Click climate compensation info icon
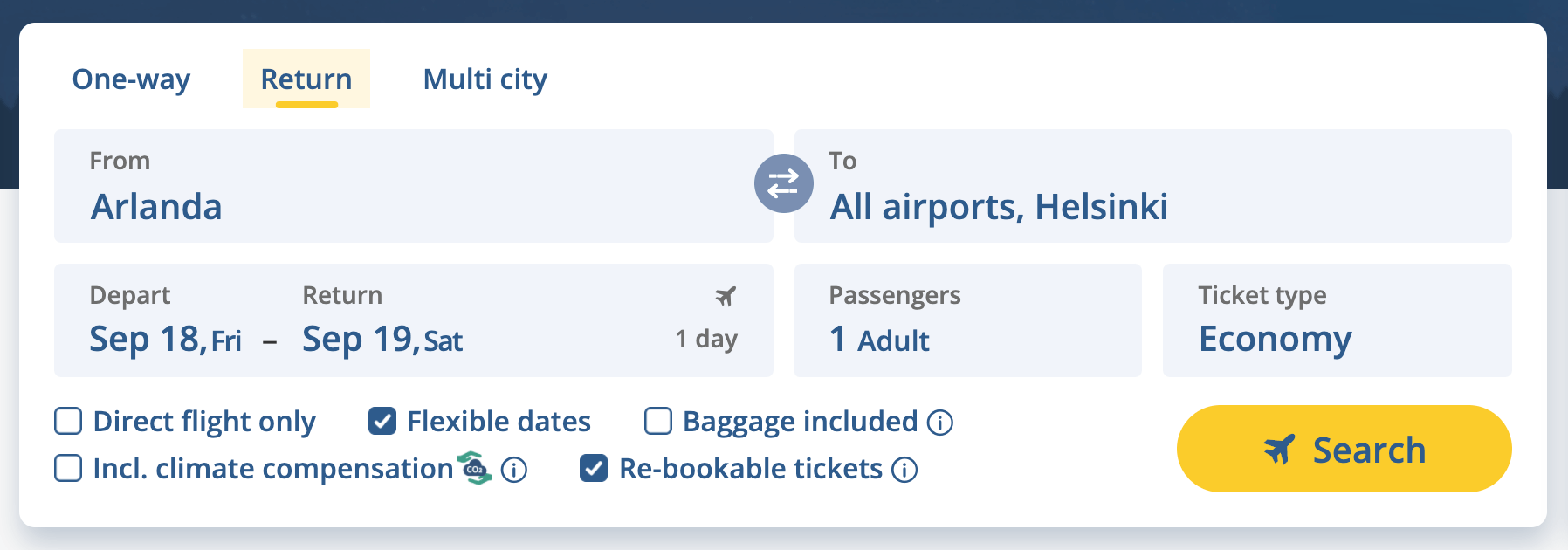Screen dimensions: 1568x550 pyautogui.click(x=514, y=470)
